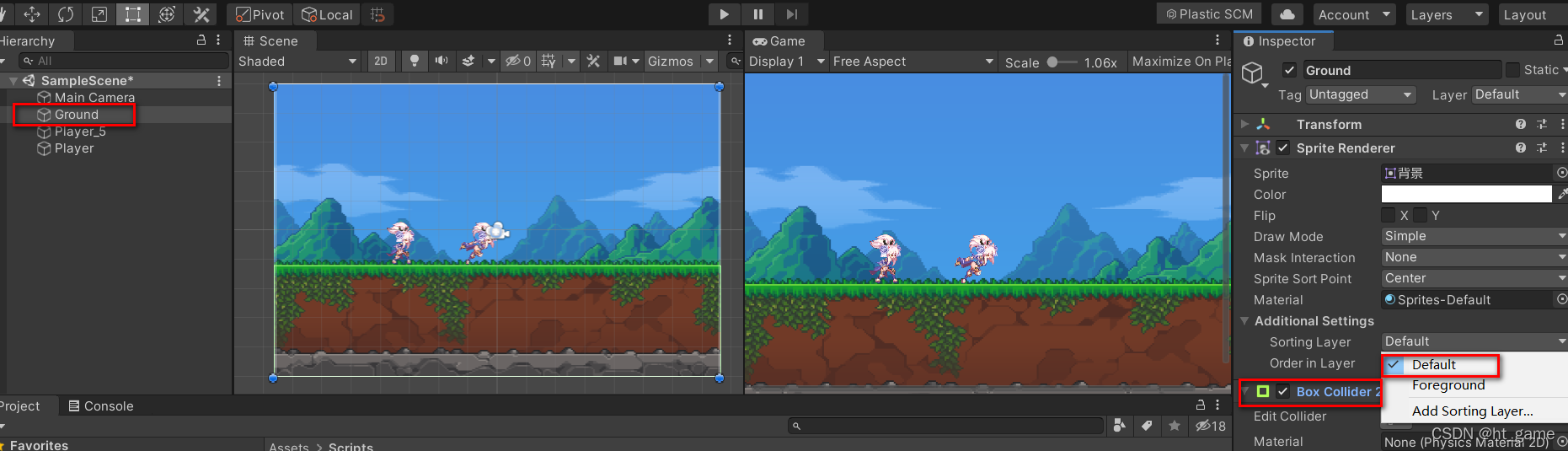Toggle scene audio speaker icon
Viewport: 1568px width, 451px height.
441,61
